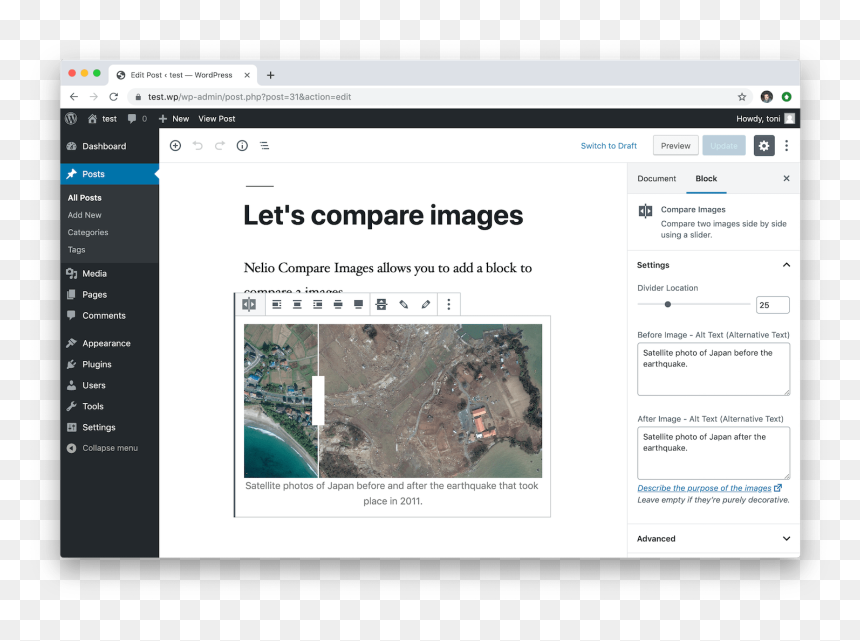Edit the After Image alt text field
The width and height of the screenshot is (860, 641).
[x=714, y=453]
